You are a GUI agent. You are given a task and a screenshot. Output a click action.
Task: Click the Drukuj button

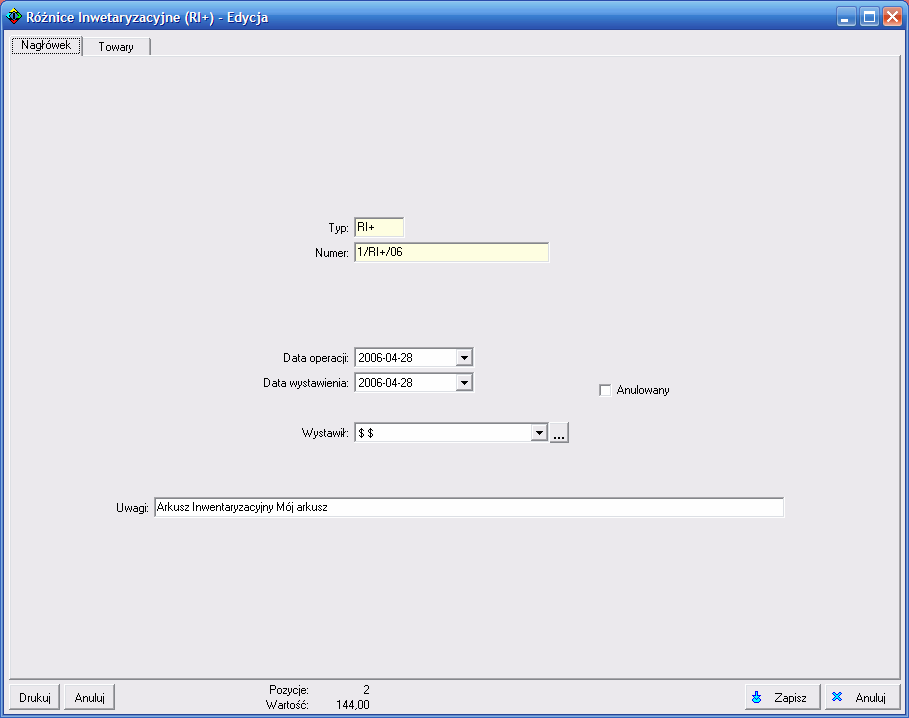coord(35,697)
